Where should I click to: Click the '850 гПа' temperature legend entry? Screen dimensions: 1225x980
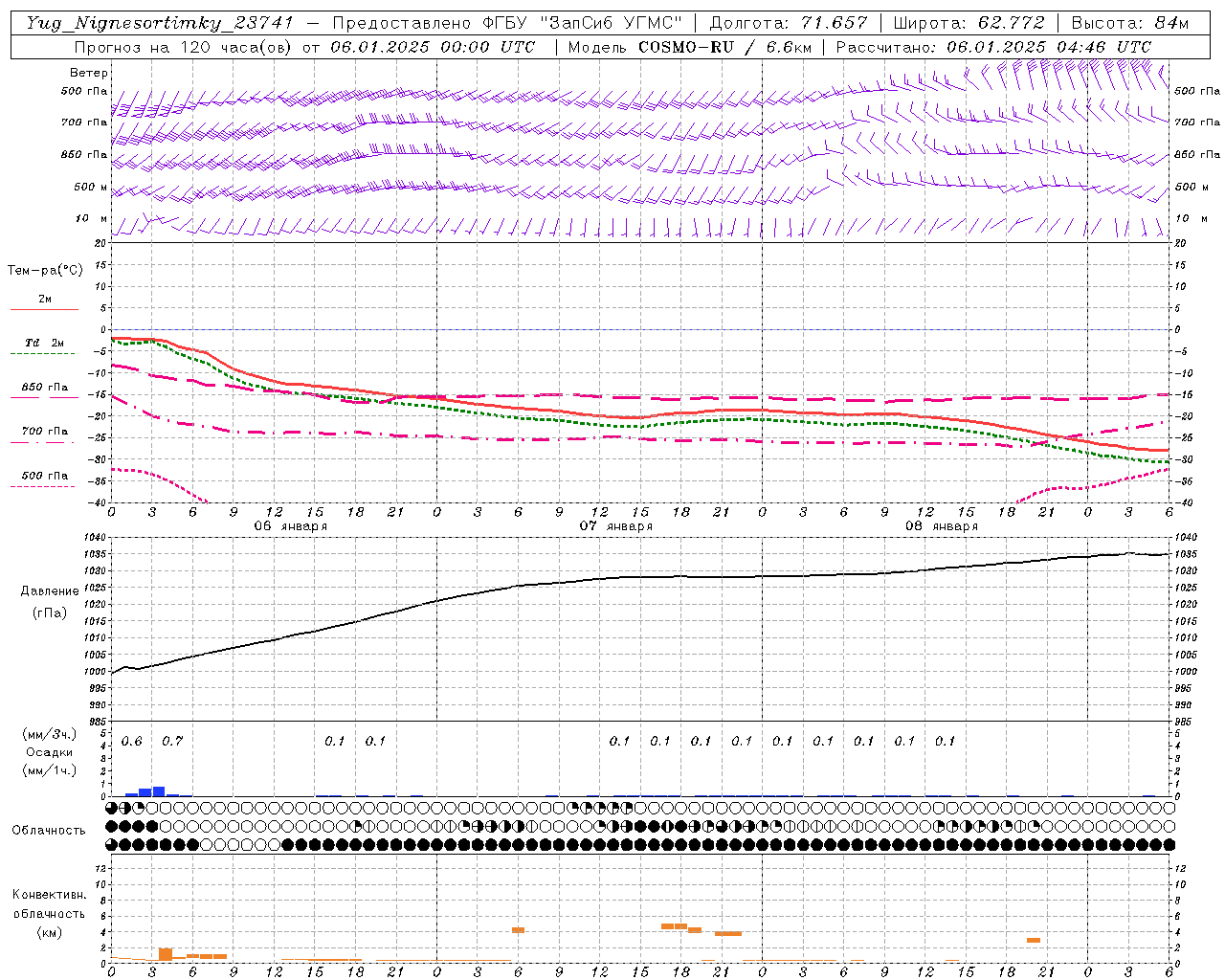(x=45, y=388)
